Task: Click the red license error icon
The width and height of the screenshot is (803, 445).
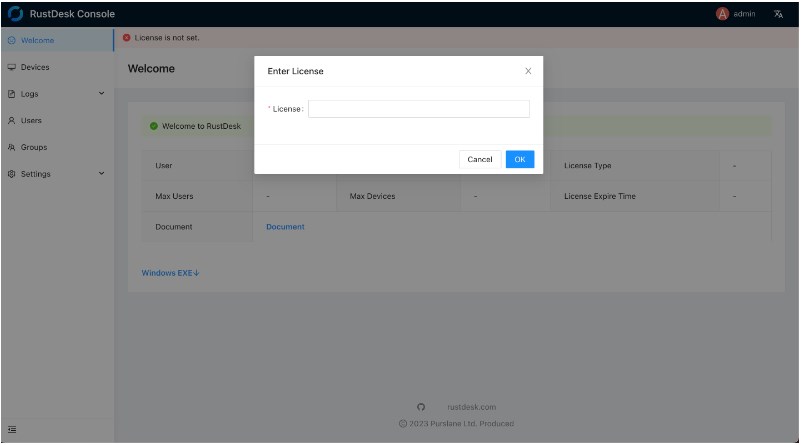Action: pos(126,38)
